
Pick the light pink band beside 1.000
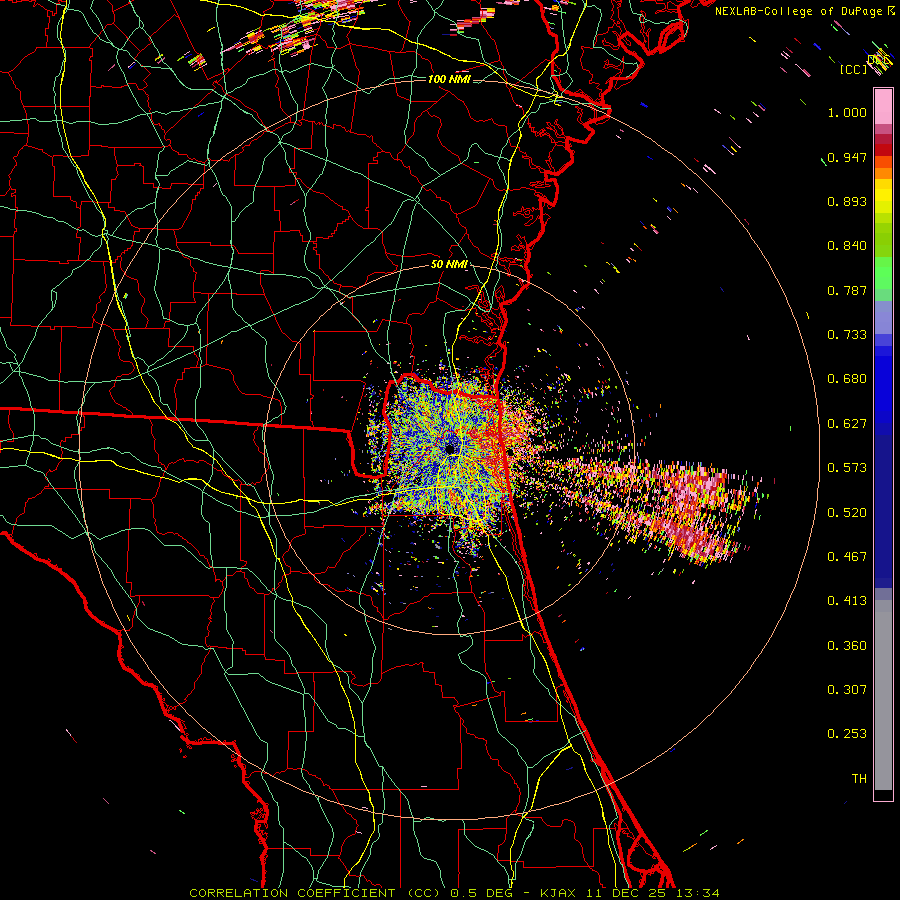tap(883, 107)
